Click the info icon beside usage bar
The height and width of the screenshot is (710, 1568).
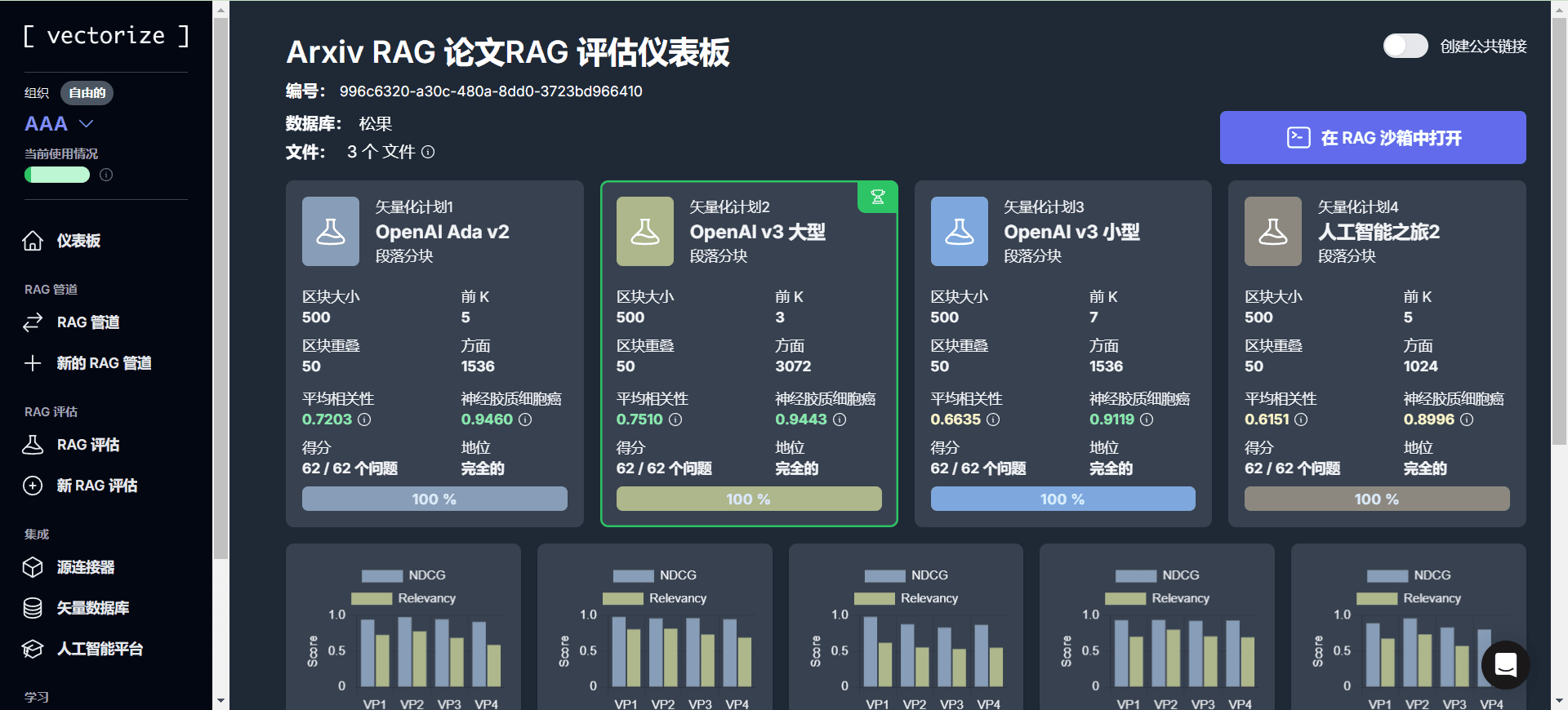coord(106,175)
